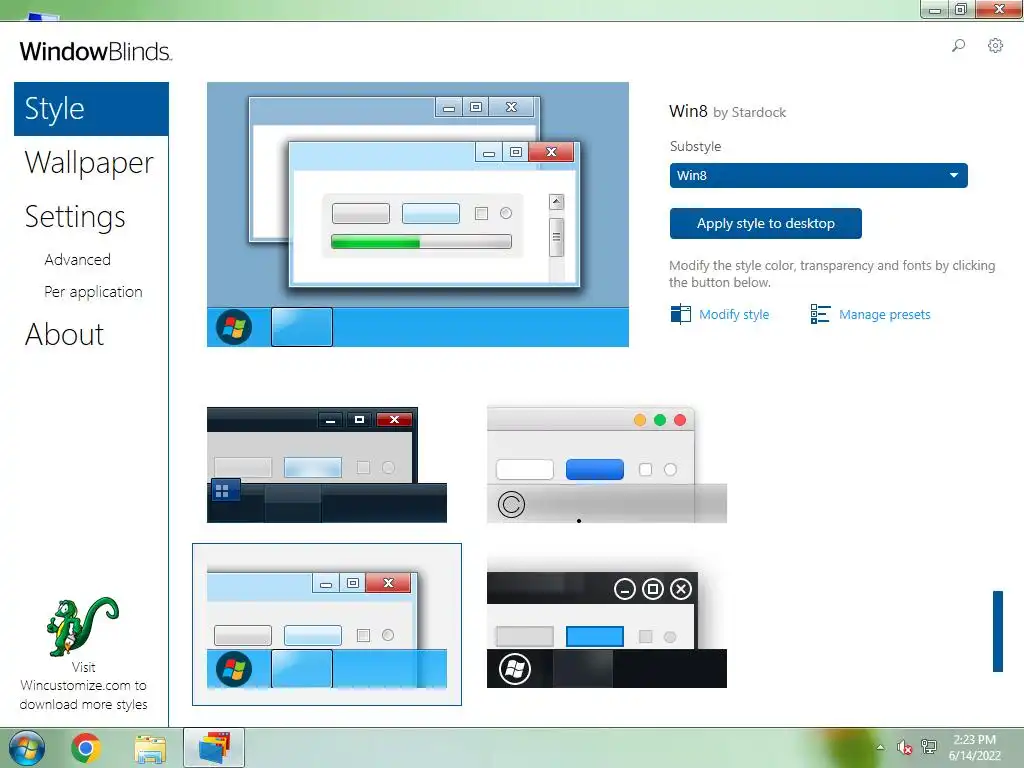This screenshot has height=768, width=1024.
Task: Click the blue vertical scrollbar thumb
Action: tap(998, 631)
